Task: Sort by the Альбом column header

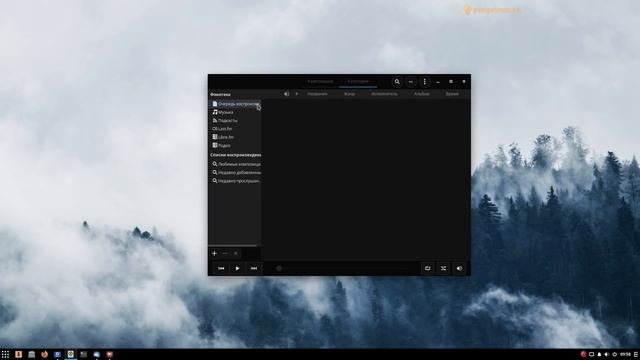Action: point(422,94)
